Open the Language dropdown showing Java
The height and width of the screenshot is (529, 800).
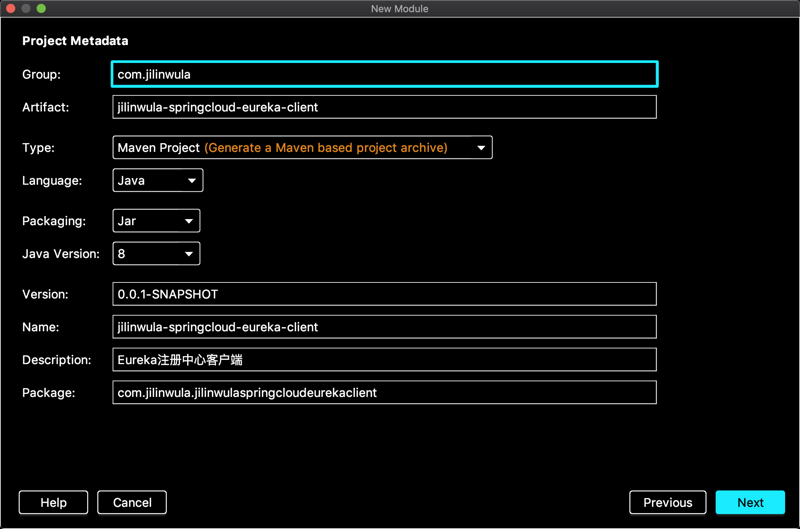158,181
